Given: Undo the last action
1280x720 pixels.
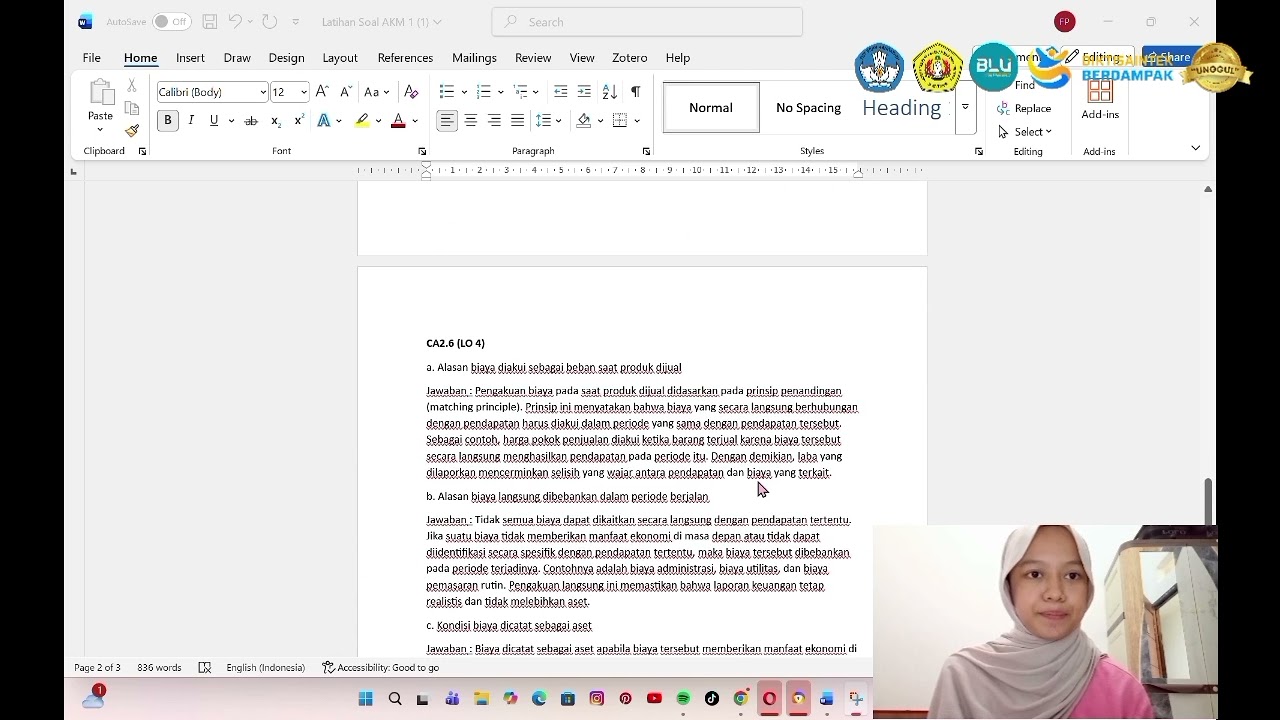Looking at the screenshot, I should (235, 21).
